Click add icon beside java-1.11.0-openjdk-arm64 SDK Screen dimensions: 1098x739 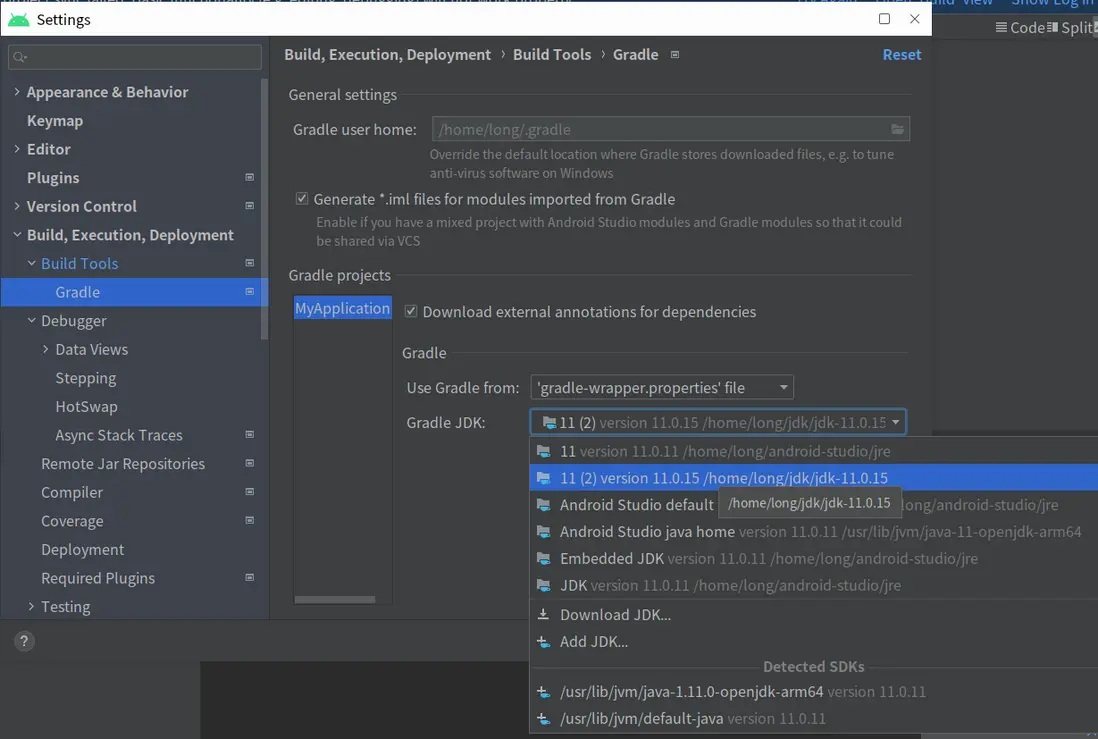coord(543,692)
